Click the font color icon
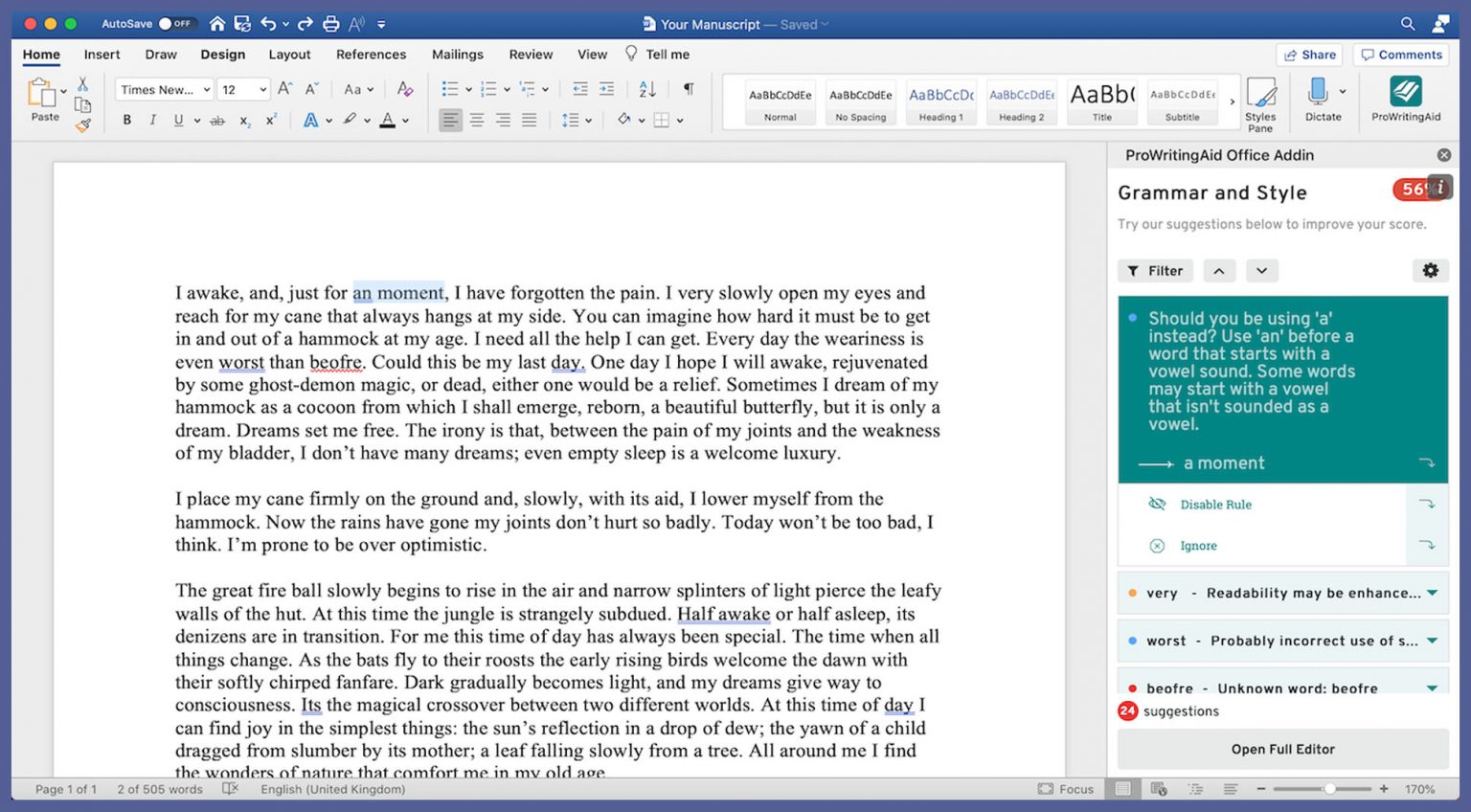 [x=388, y=120]
